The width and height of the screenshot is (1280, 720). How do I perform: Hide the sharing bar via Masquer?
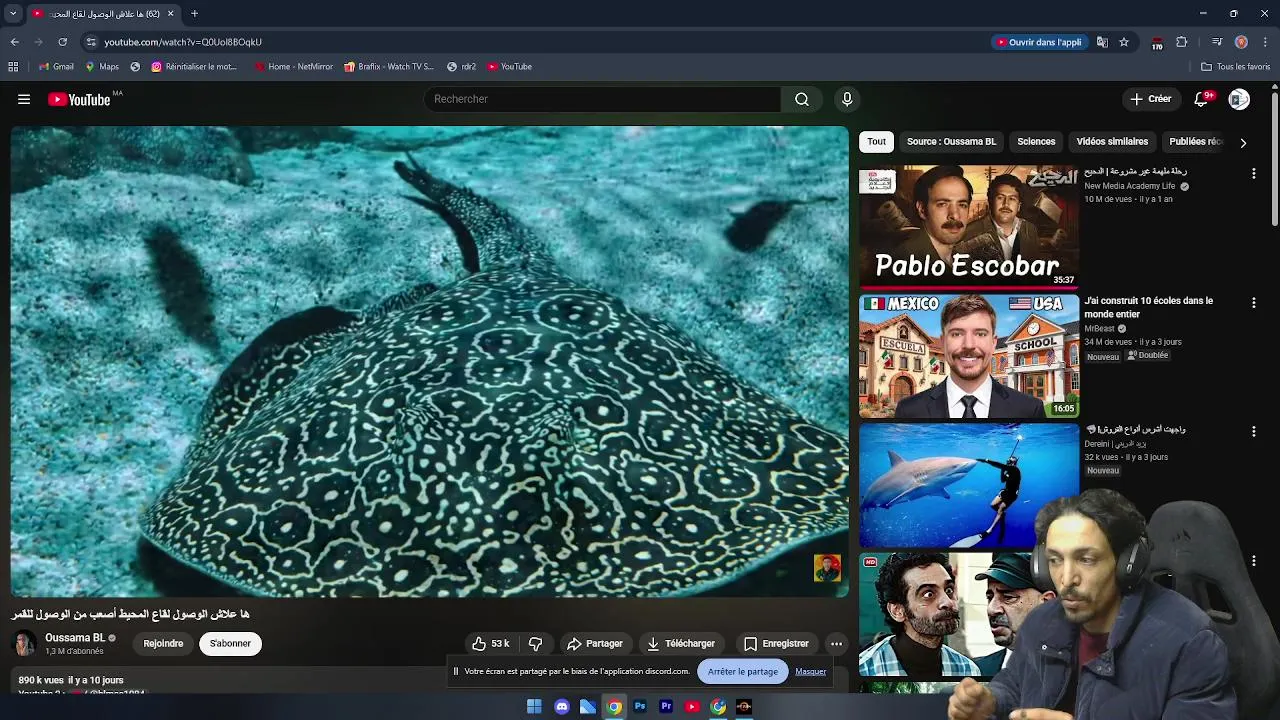pyautogui.click(x=811, y=672)
